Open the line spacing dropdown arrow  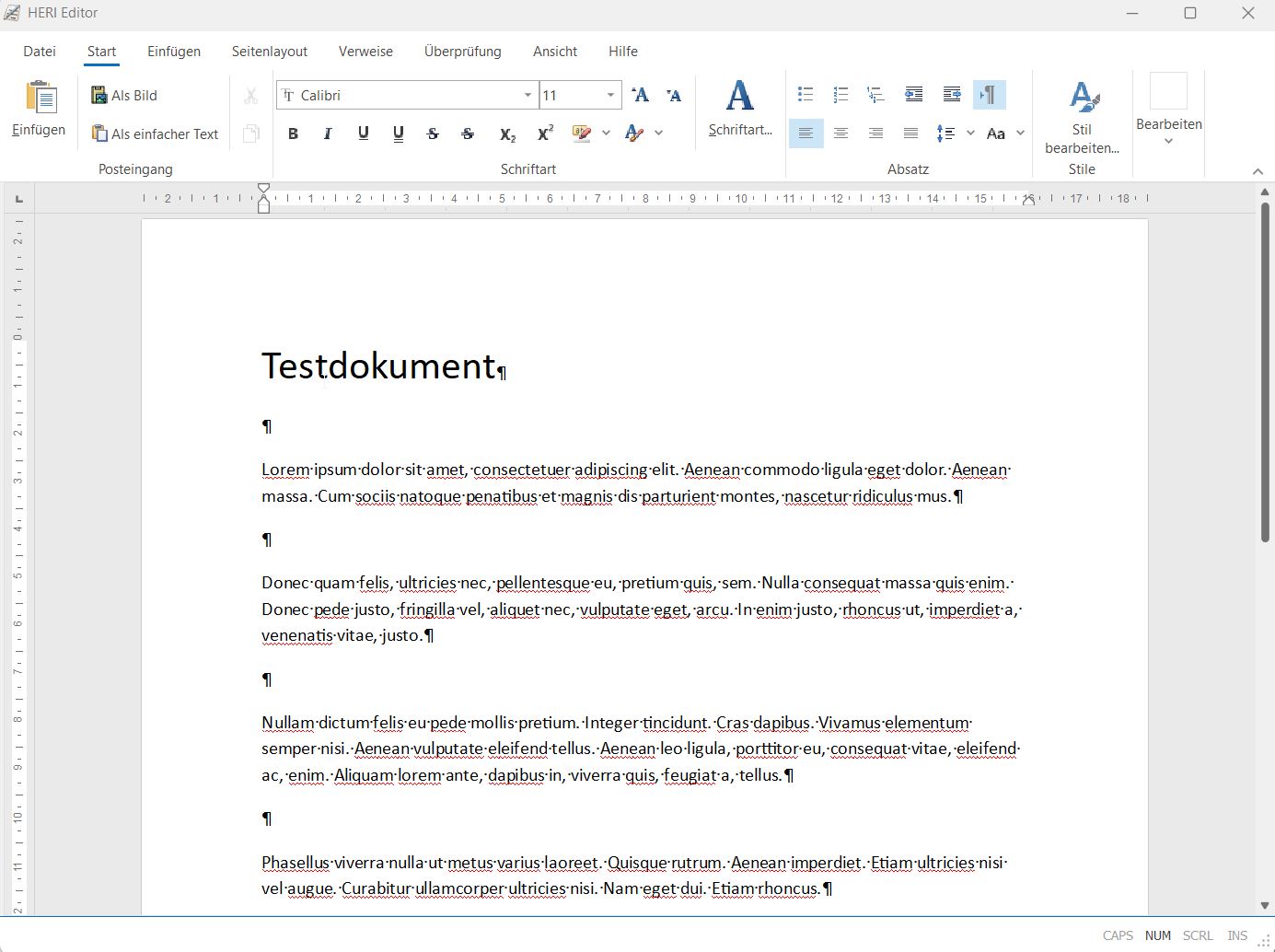[x=970, y=134]
